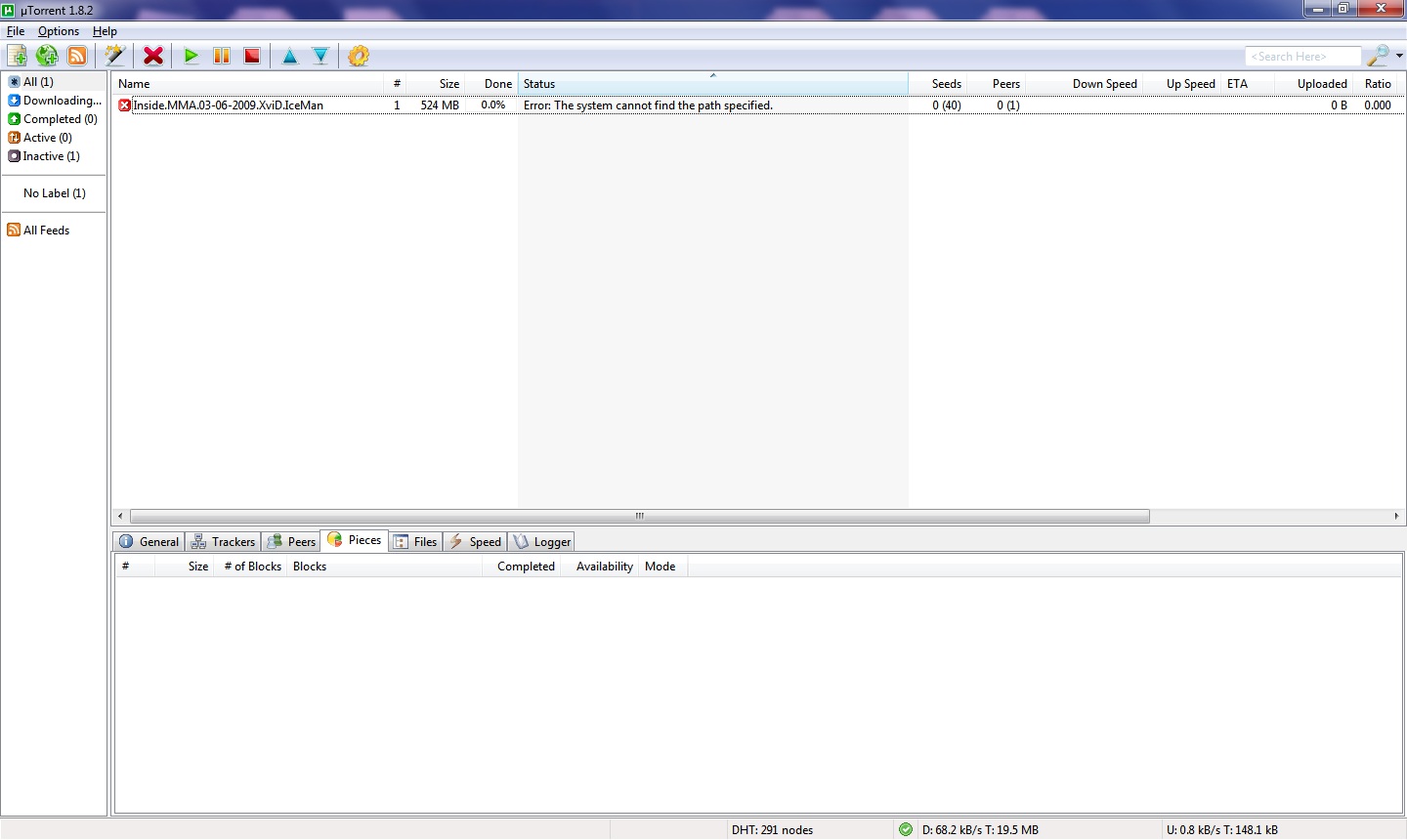The width and height of the screenshot is (1407, 840).
Task: Start the torrent with the green play icon
Action: click(192, 56)
